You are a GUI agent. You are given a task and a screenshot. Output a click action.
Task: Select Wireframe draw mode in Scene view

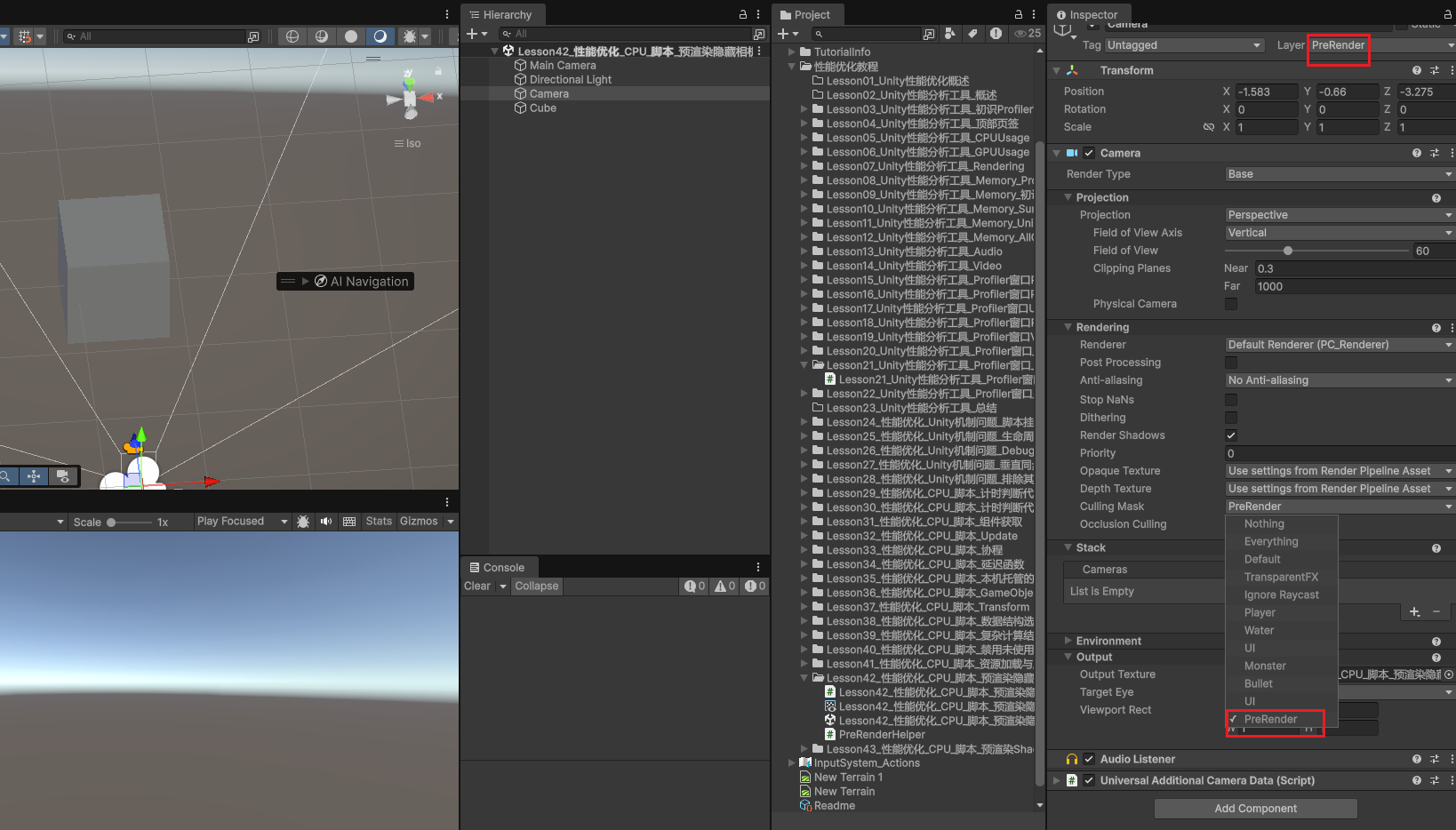pyautogui.click(x=292, y=36)
